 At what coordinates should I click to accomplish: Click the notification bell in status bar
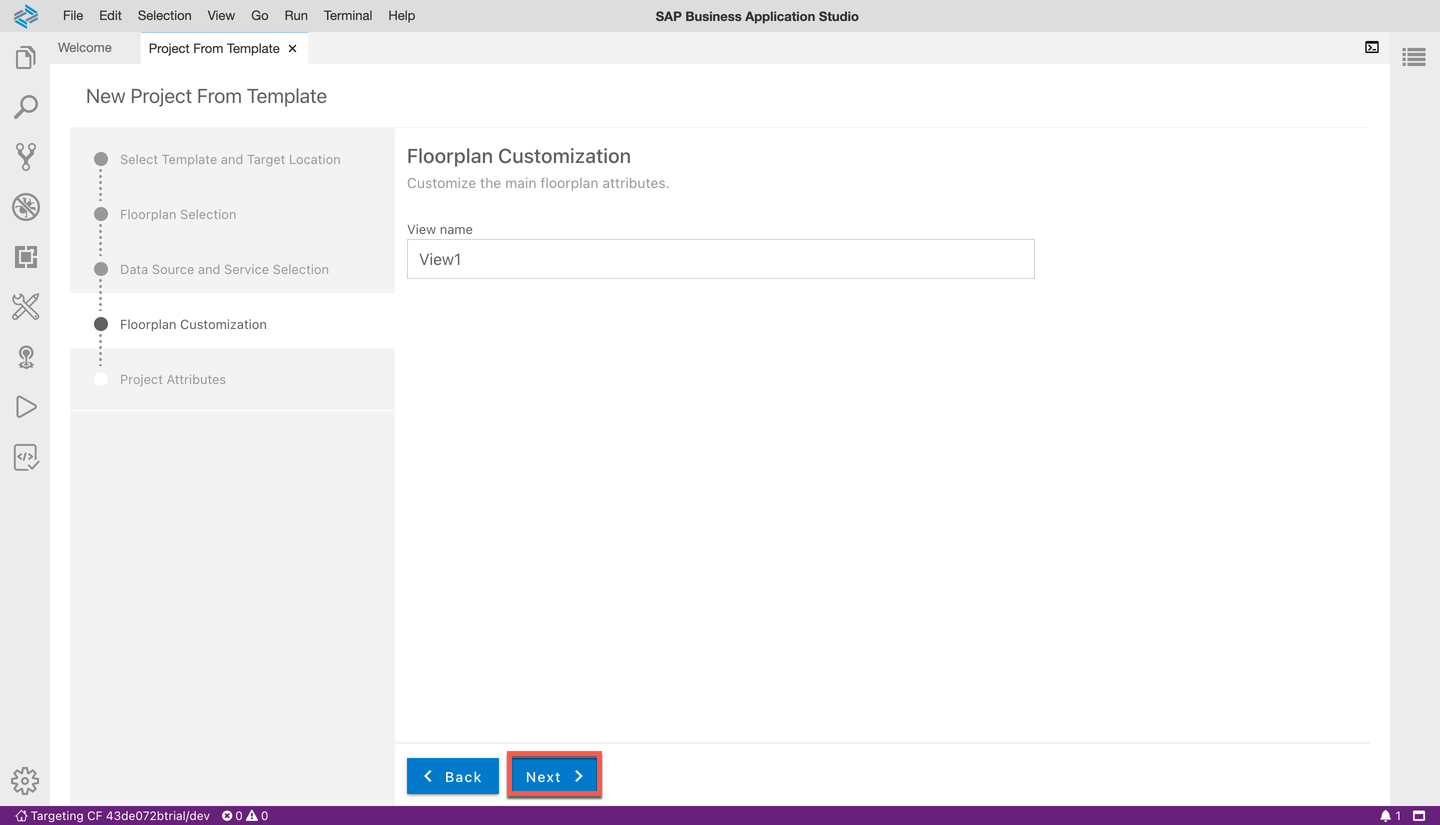point(1390,816)
